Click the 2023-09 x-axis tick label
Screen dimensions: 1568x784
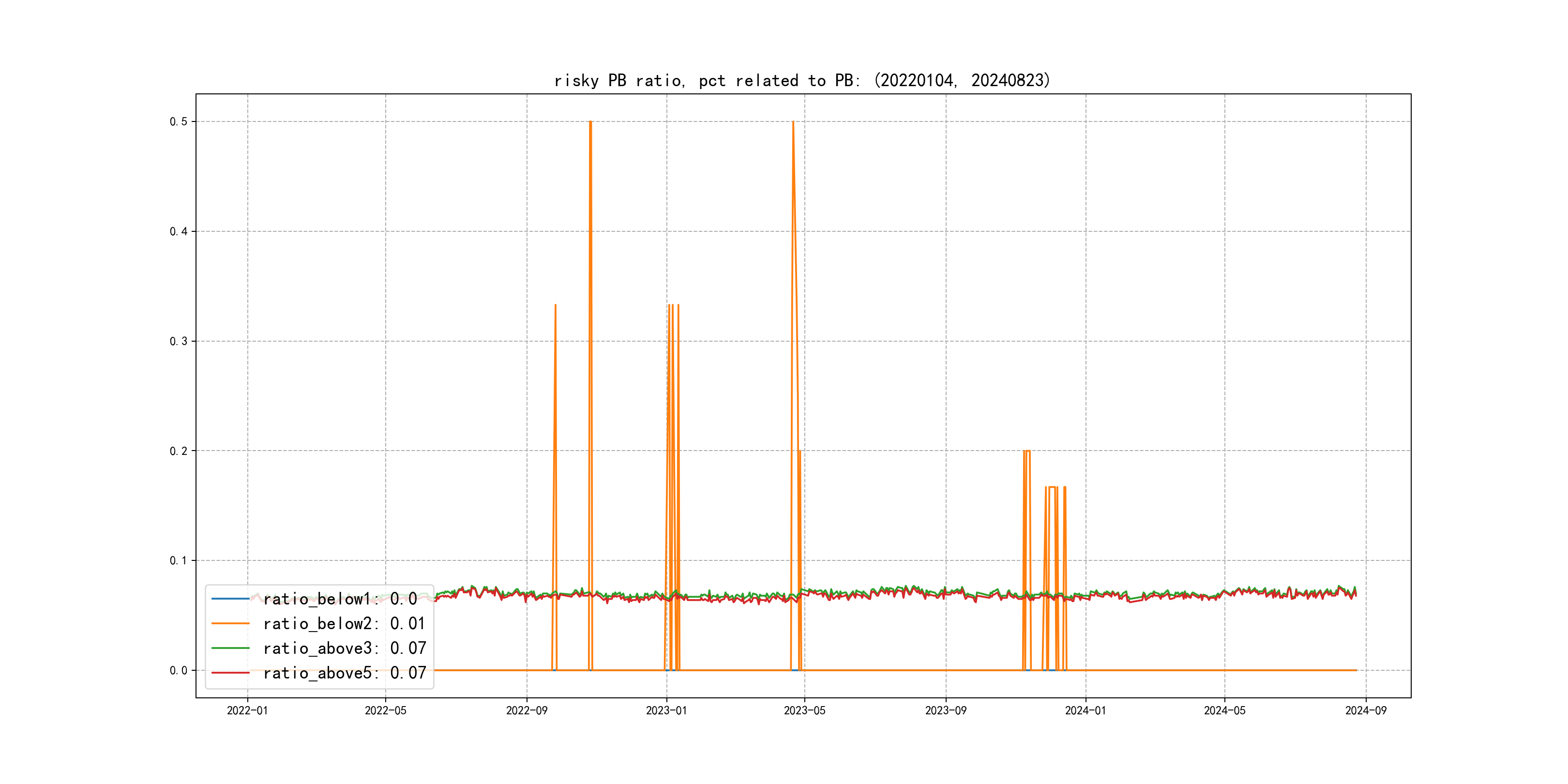tap(945, 710)
